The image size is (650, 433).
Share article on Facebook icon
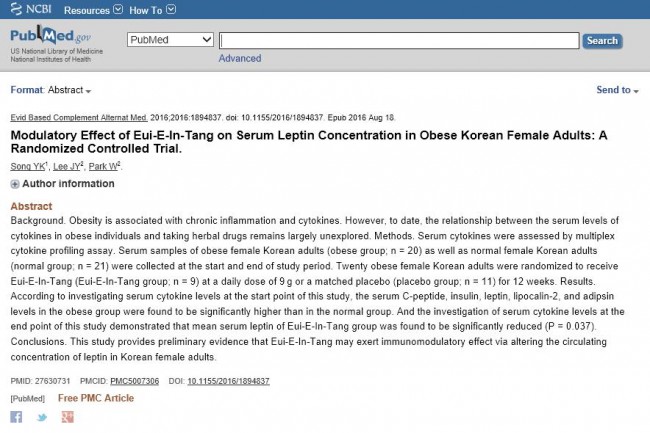point(16,417)
